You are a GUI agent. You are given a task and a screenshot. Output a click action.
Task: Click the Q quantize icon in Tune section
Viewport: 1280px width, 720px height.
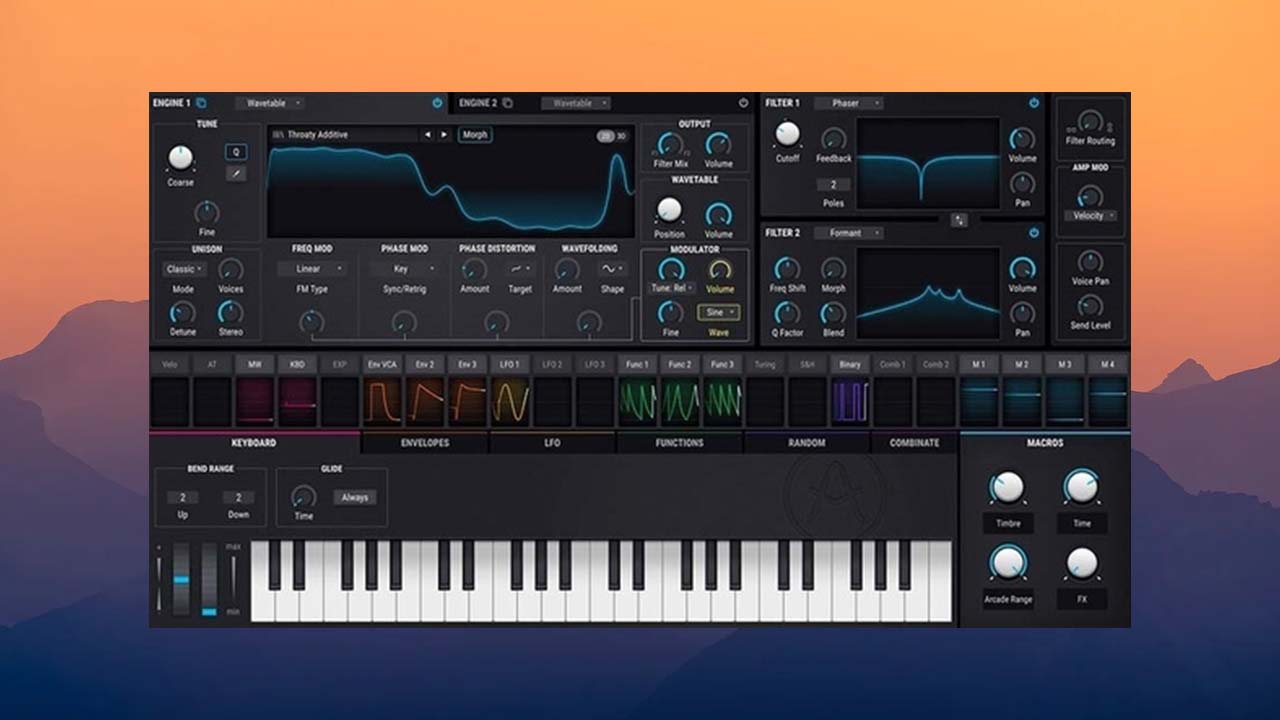pos(235,152)
